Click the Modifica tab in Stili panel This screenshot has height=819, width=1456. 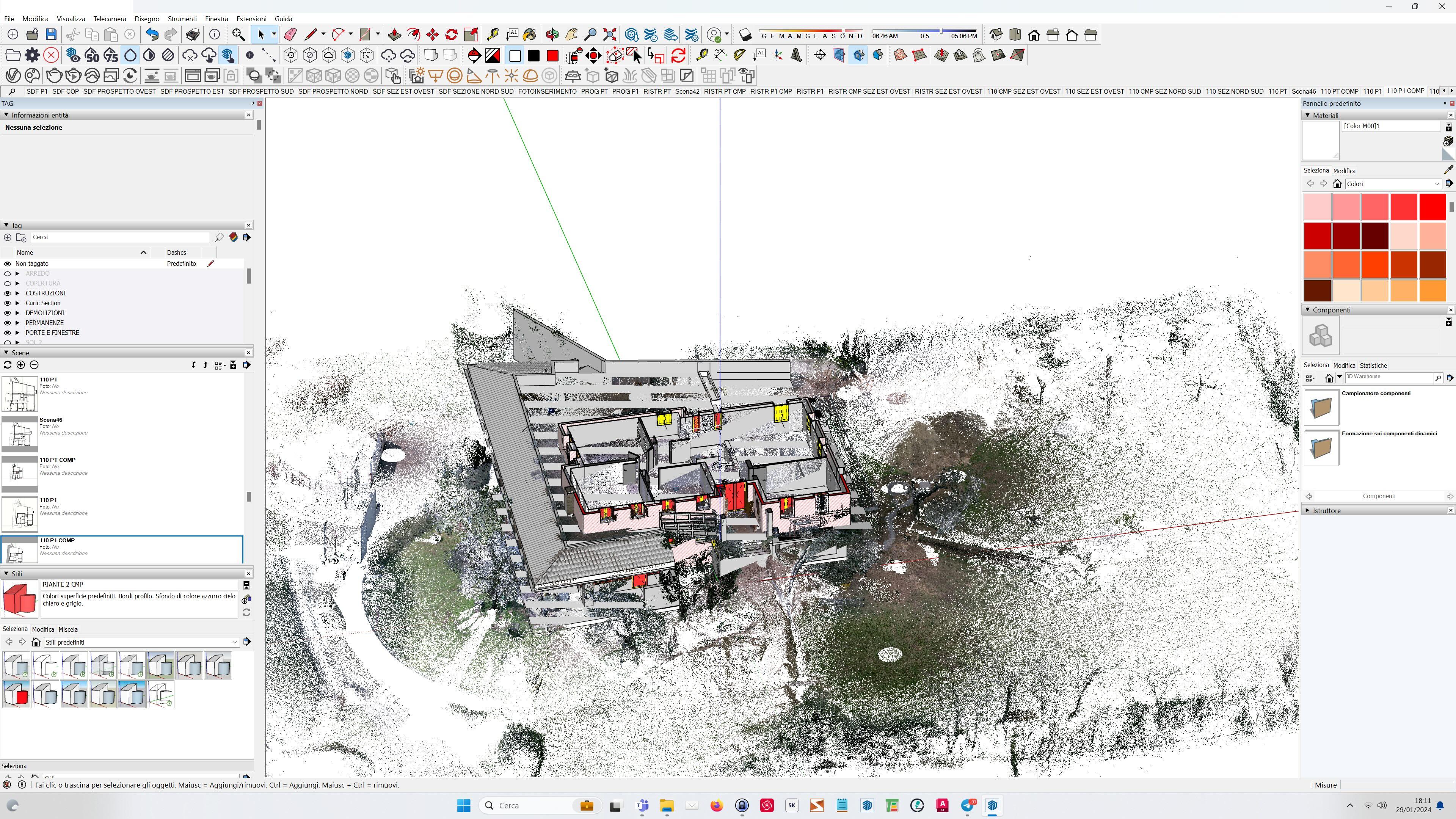(x=43, y=629)
